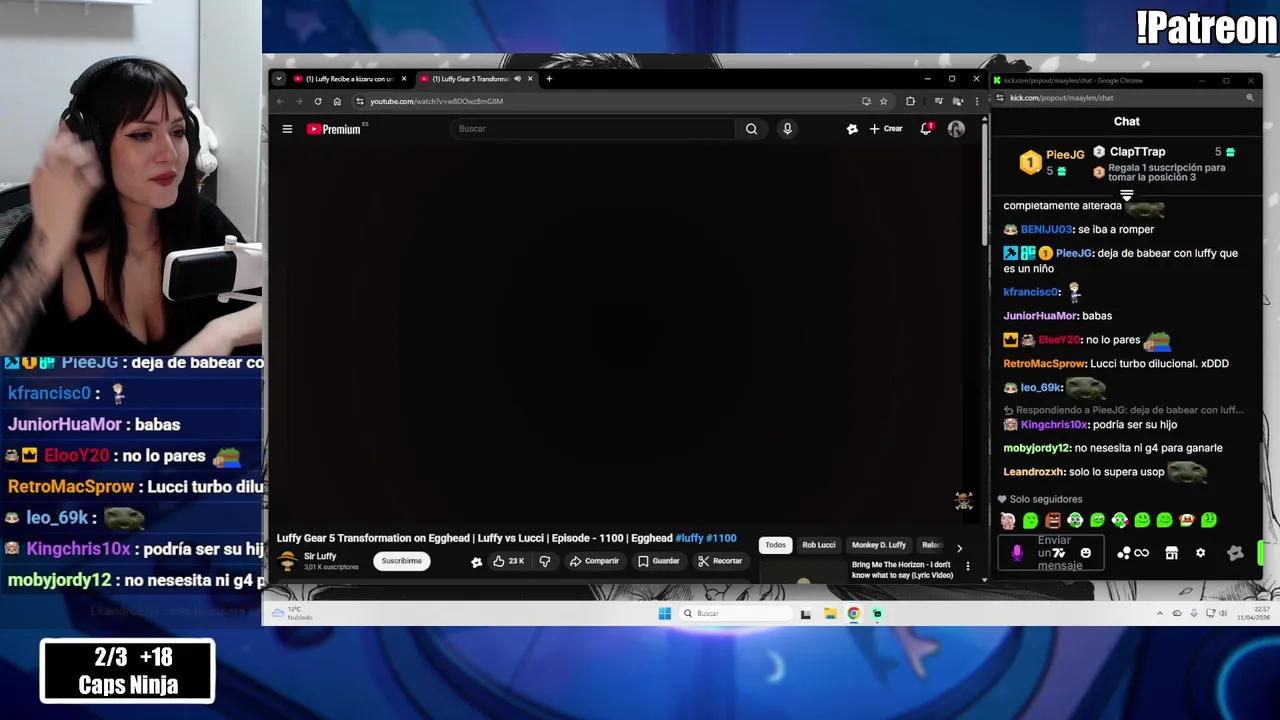Click the #1100 hashtag link
Viewport: 1280px width, 720px height.
(721, 538)
